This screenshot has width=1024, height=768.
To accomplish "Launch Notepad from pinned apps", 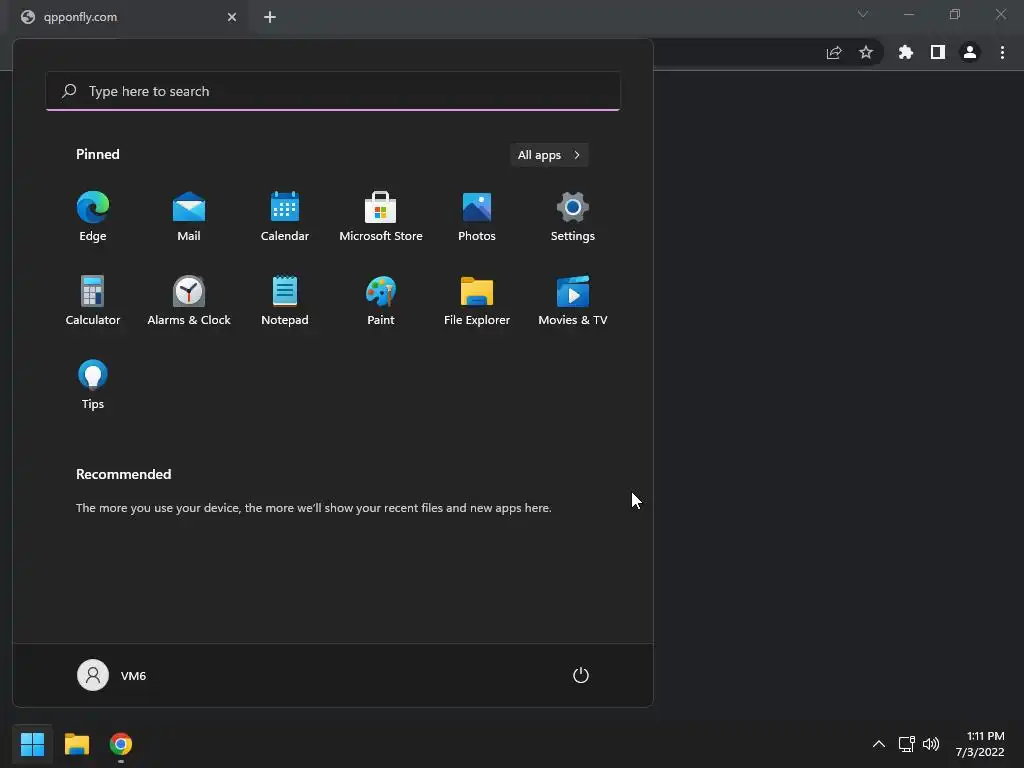I will [285, 300].
